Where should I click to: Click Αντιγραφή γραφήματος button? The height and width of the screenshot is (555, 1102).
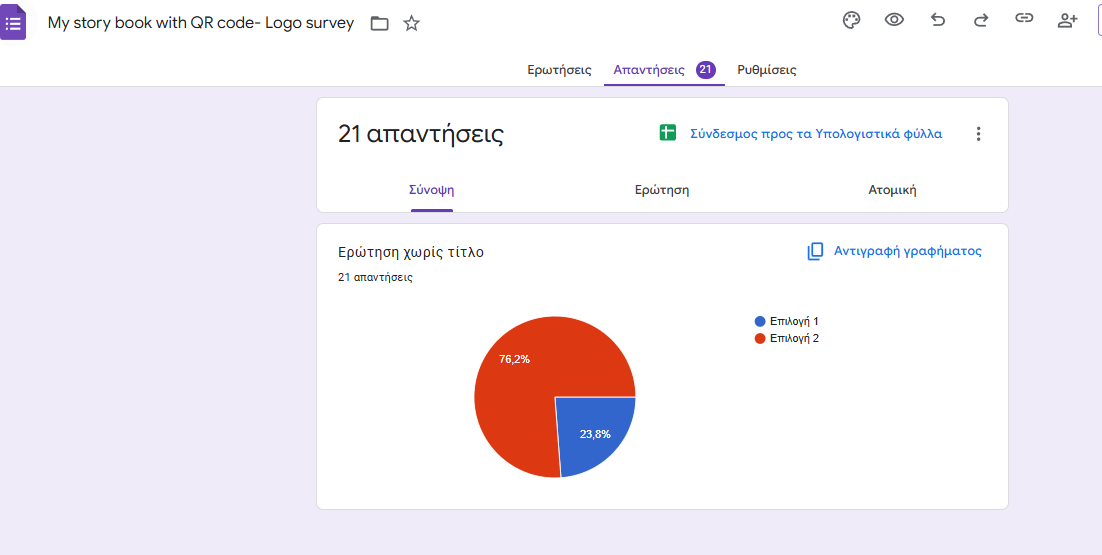[x=895, y=251]
